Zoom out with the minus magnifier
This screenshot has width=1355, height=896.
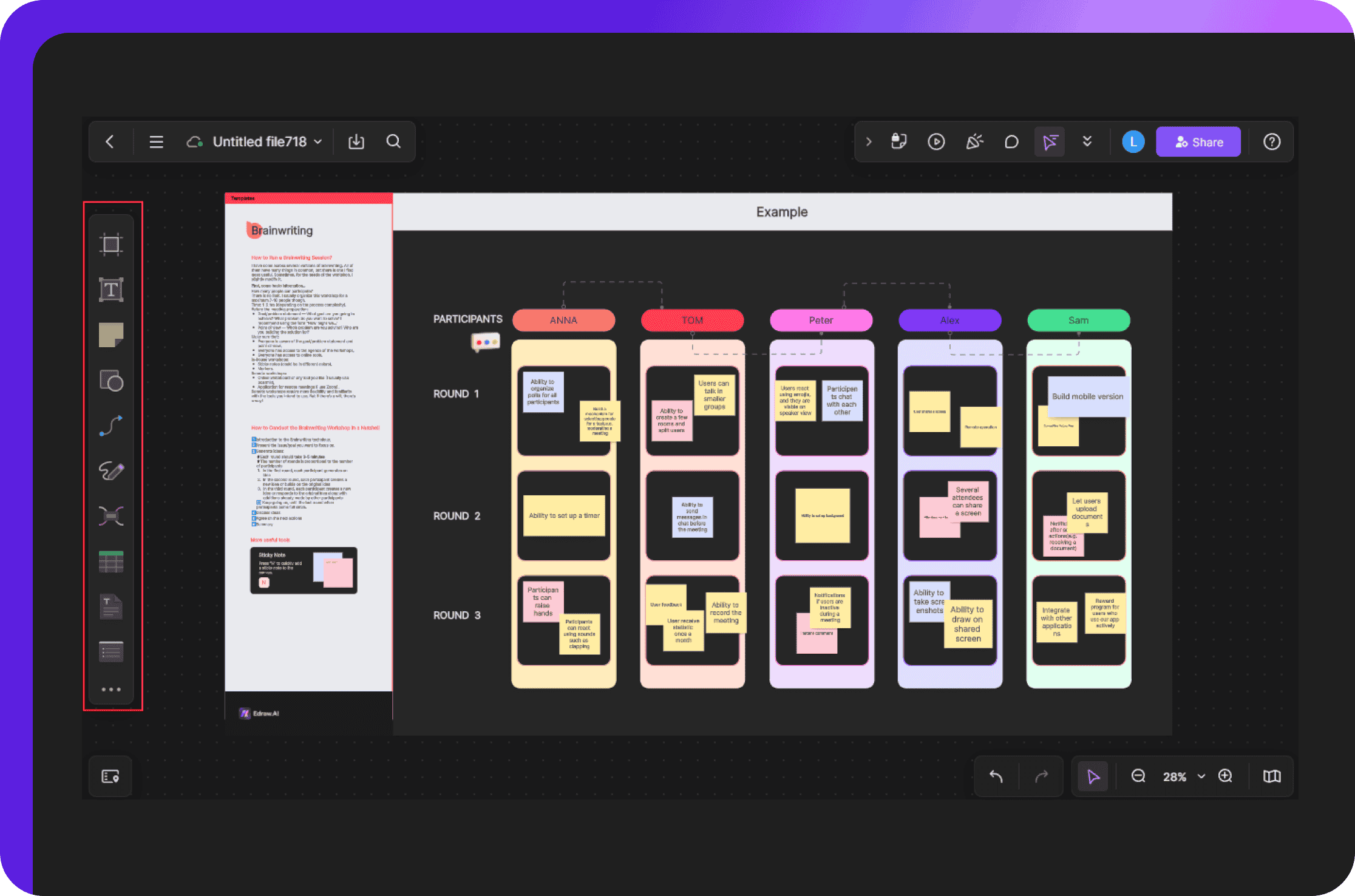pos(1138,776)
